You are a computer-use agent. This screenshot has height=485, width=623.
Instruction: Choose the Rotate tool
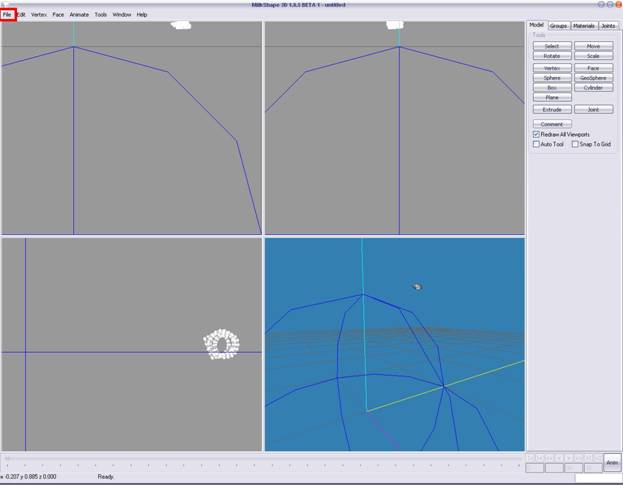552,56
